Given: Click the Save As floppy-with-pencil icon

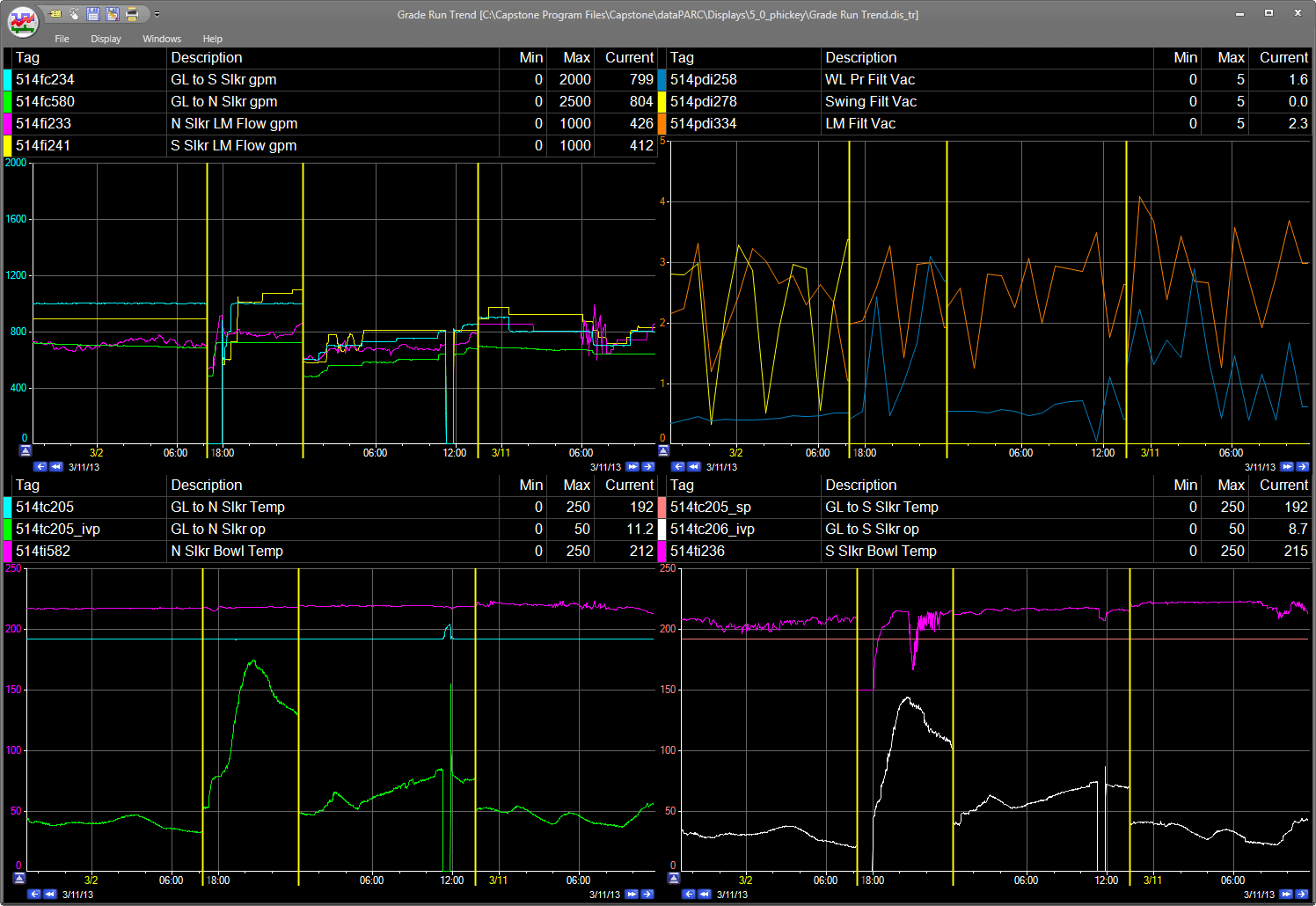Looking at the screenshot, I should (x=113, y=14).
